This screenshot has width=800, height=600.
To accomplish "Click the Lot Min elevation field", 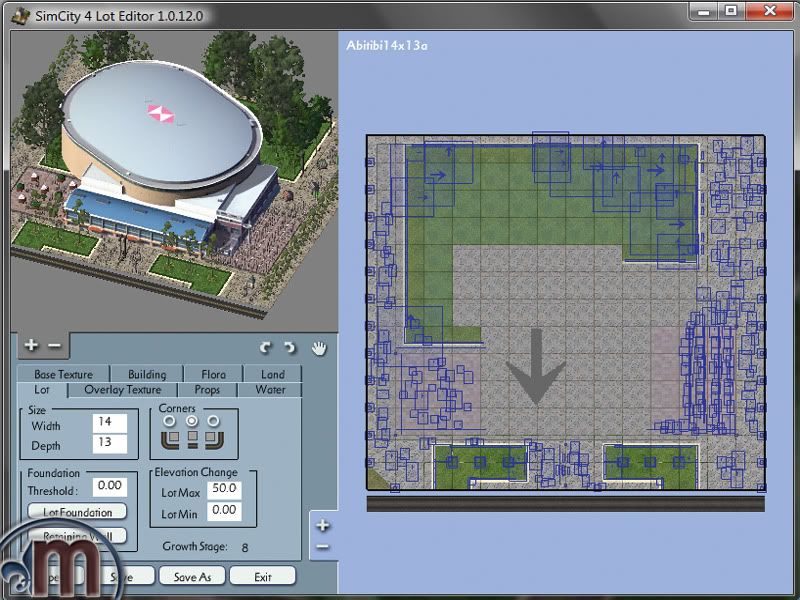I will [224, 511].
